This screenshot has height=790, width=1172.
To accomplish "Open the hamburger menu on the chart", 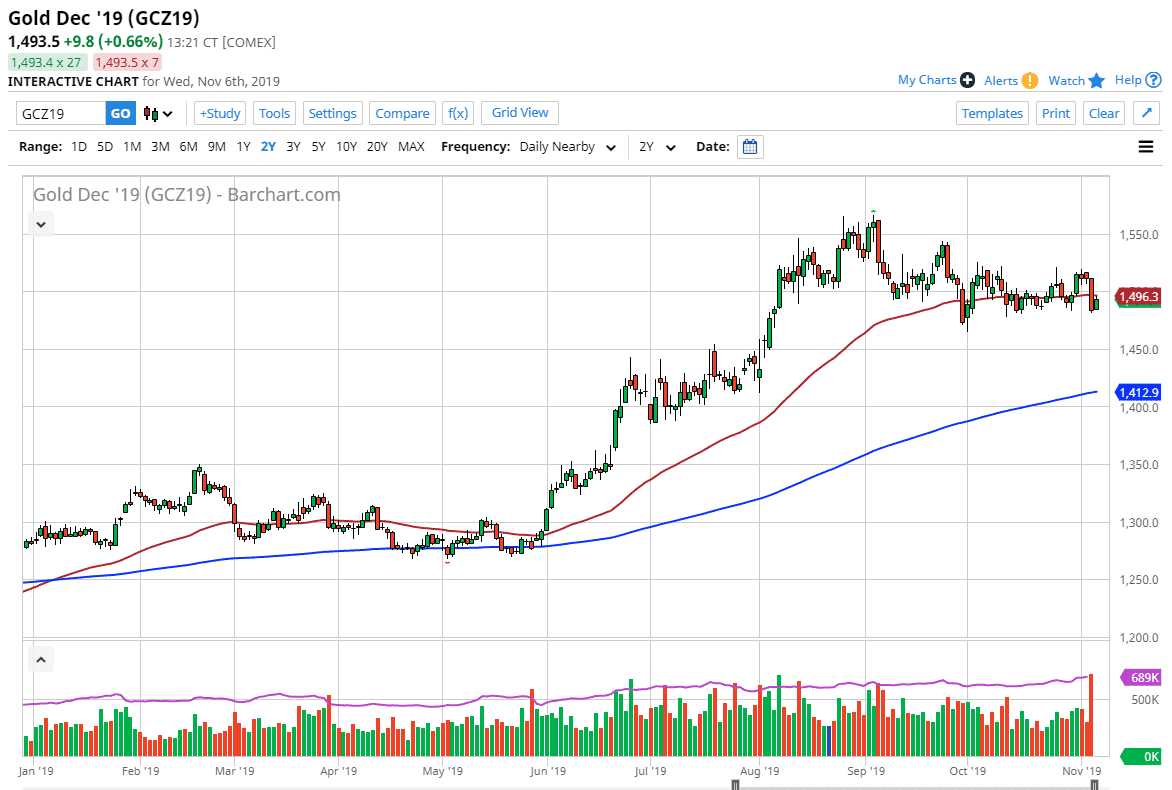I will click(1145, 146).
